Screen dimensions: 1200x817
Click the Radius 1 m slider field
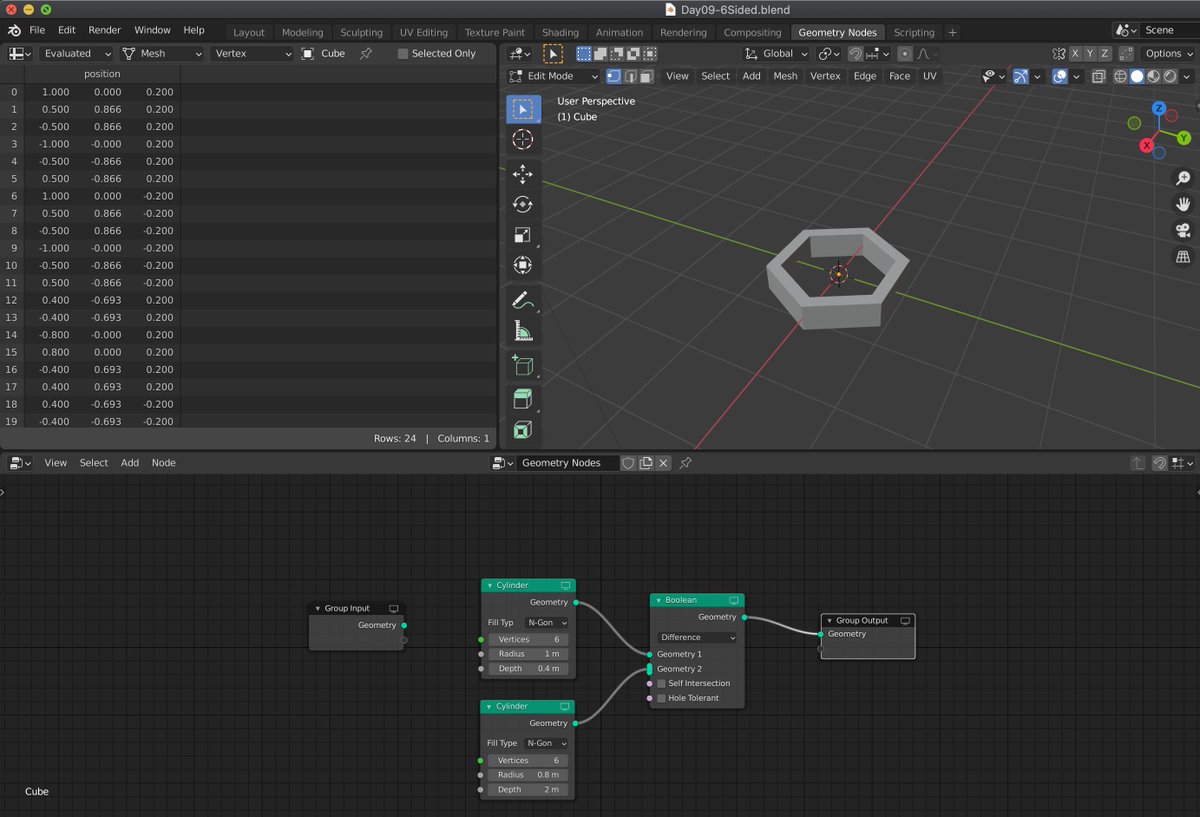(x=528, y=654)
